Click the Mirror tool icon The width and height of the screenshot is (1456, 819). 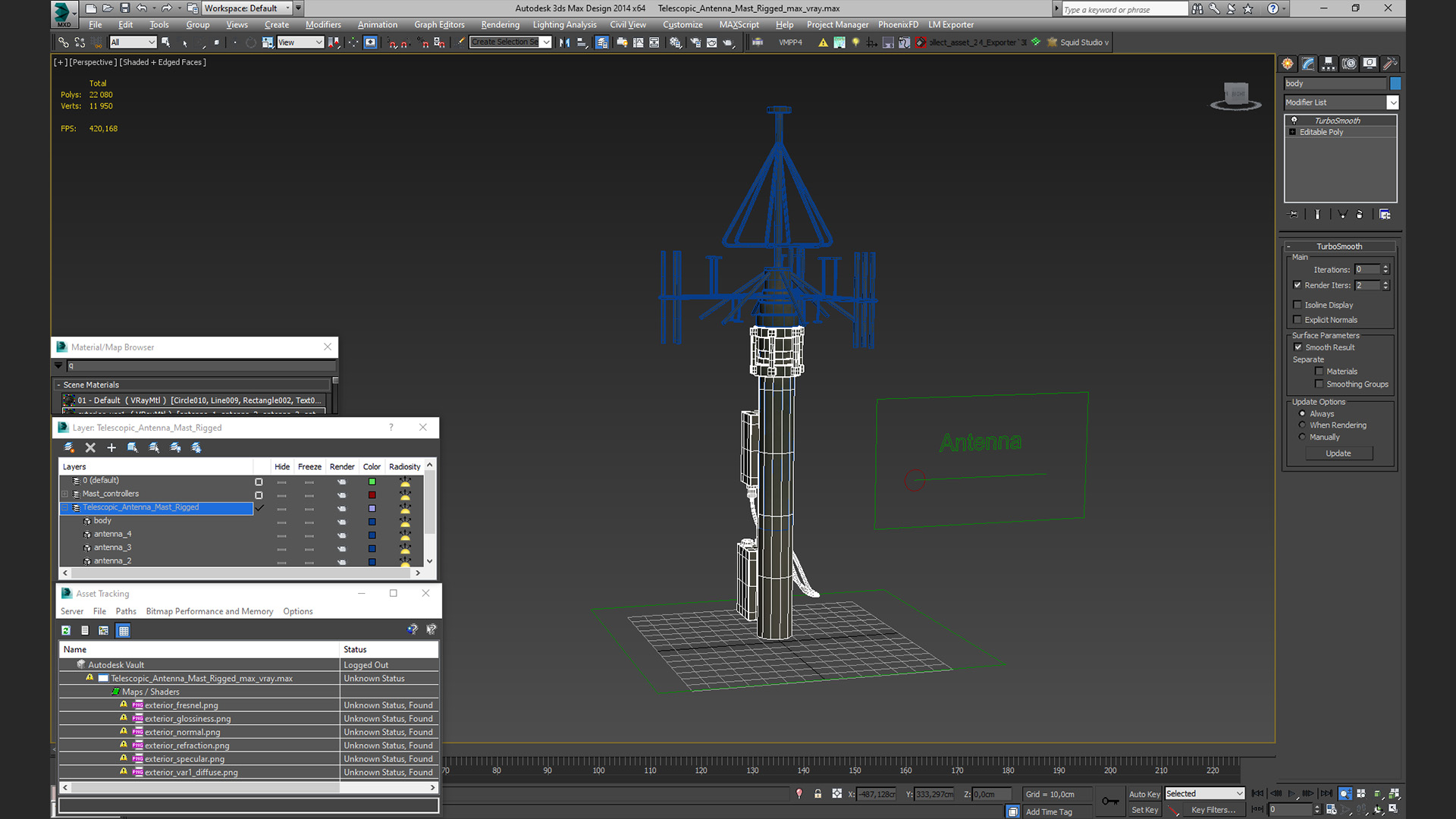(565, 42)
